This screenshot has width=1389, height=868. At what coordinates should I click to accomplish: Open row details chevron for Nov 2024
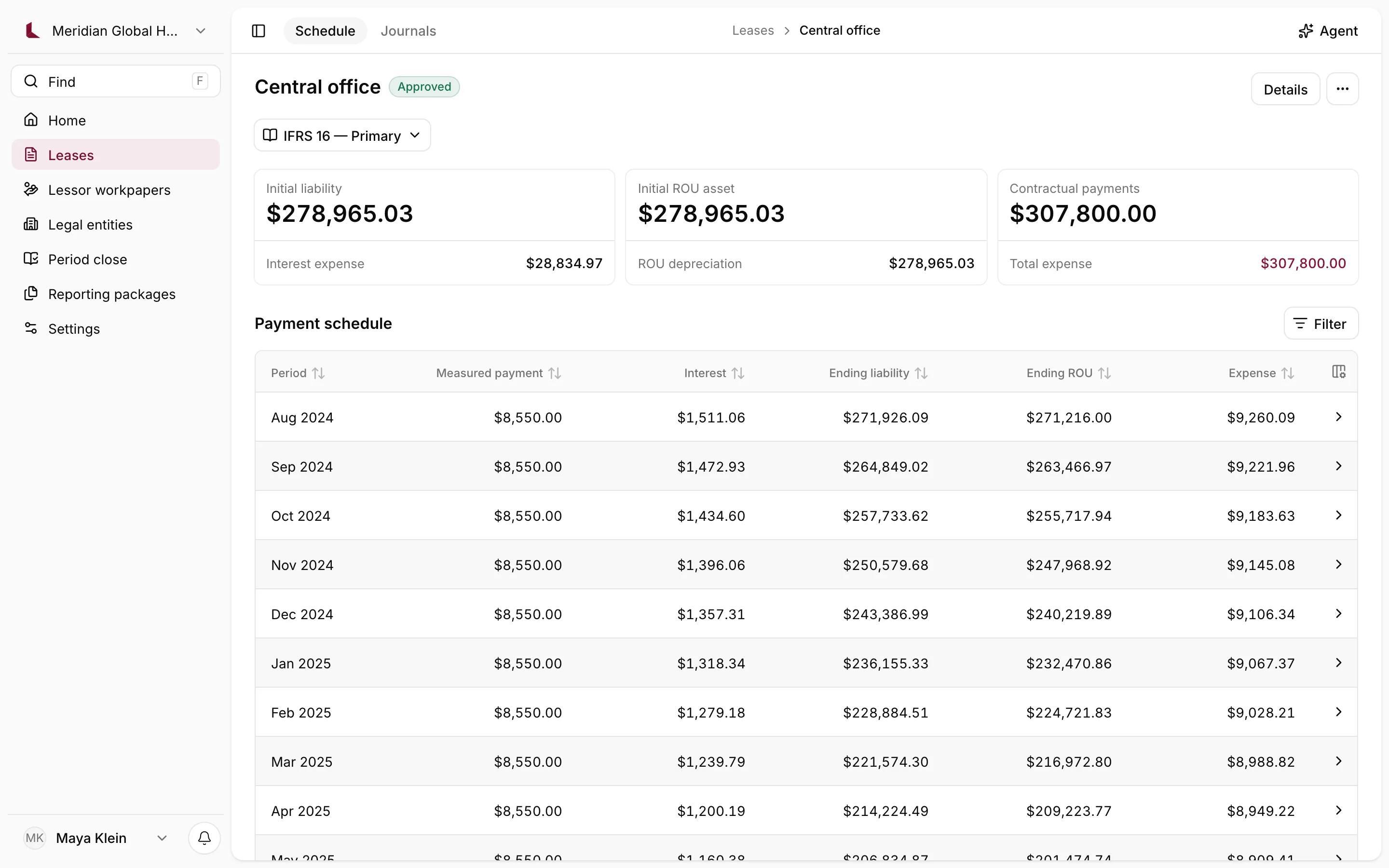[x=1338, y=564]
